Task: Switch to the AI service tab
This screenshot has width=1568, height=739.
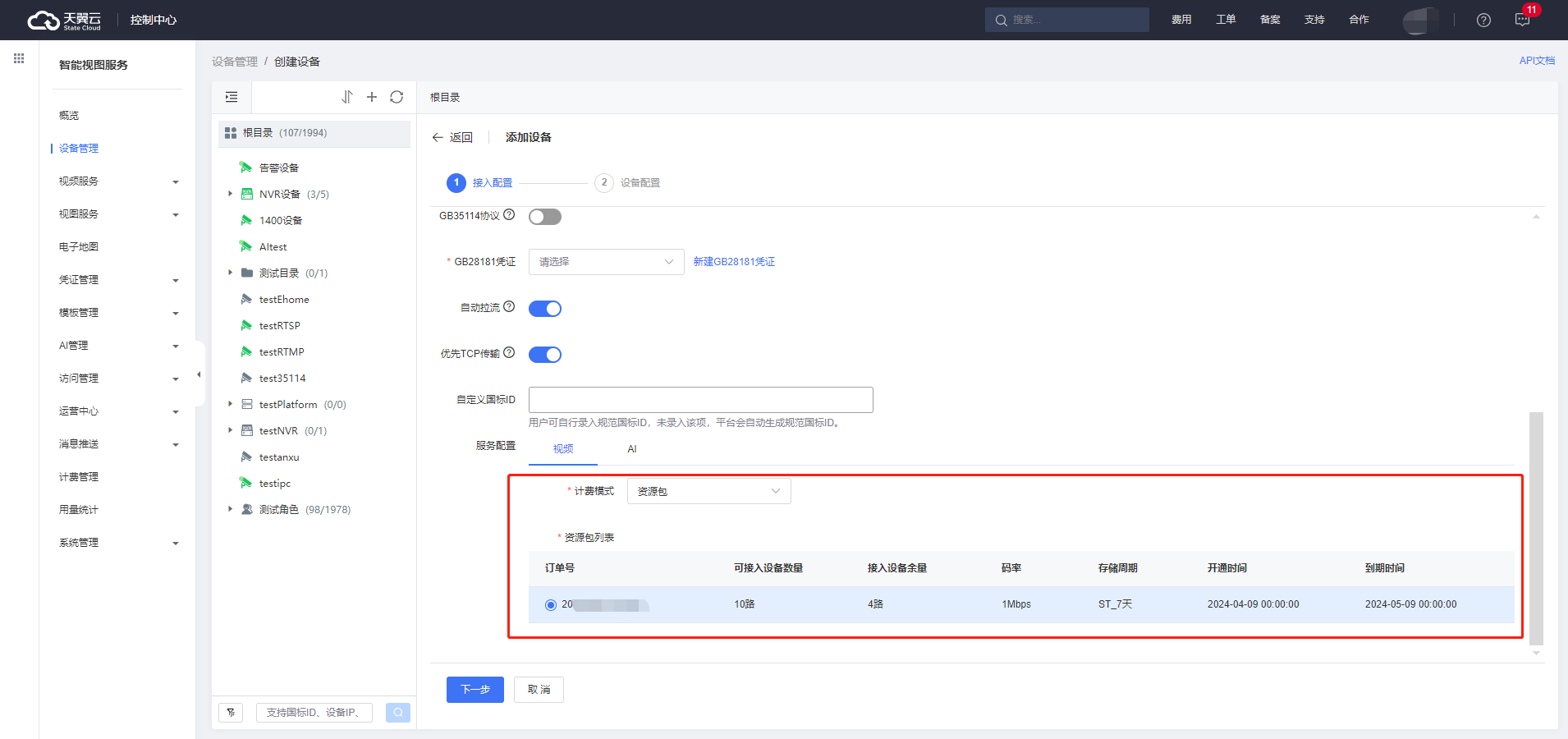Action: (x=632, y=449)
